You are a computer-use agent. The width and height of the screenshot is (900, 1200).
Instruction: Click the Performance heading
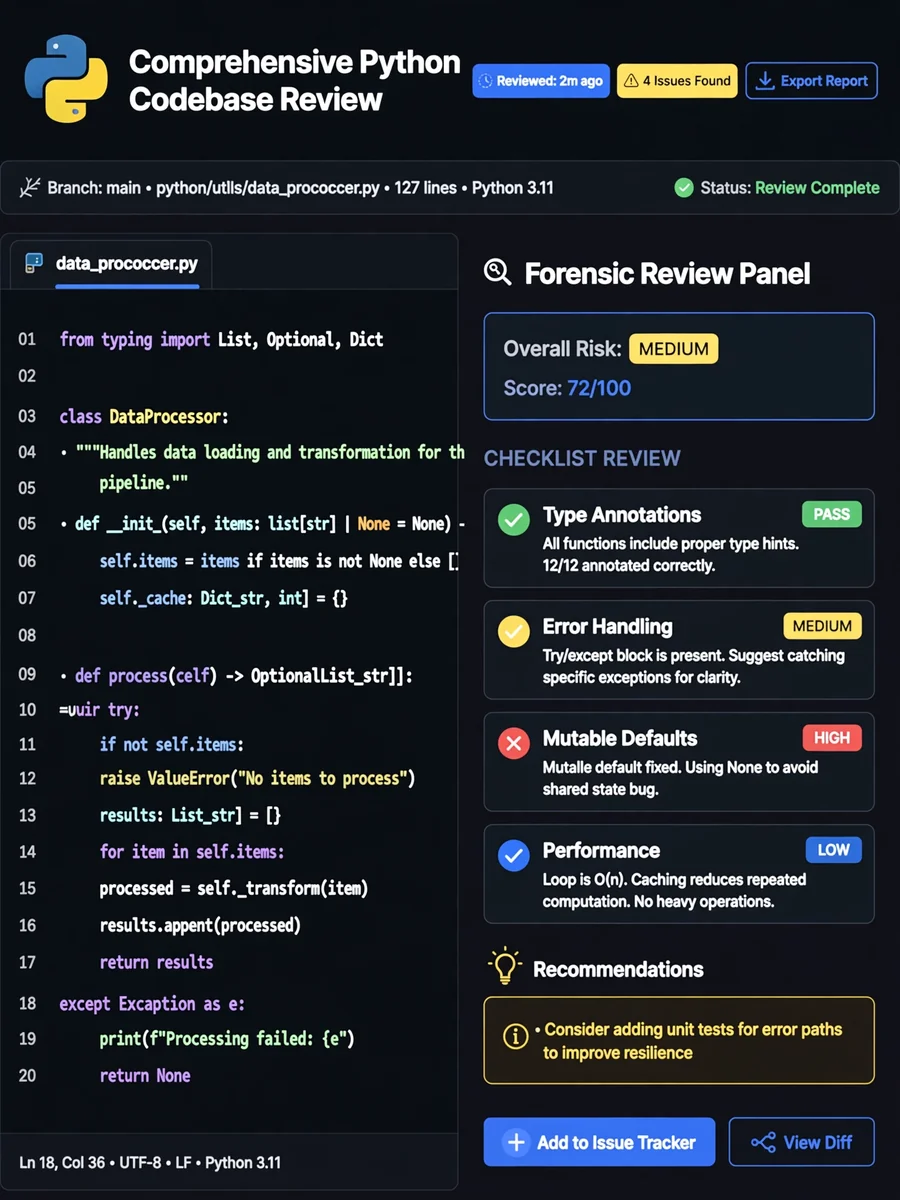pos(601,851)
